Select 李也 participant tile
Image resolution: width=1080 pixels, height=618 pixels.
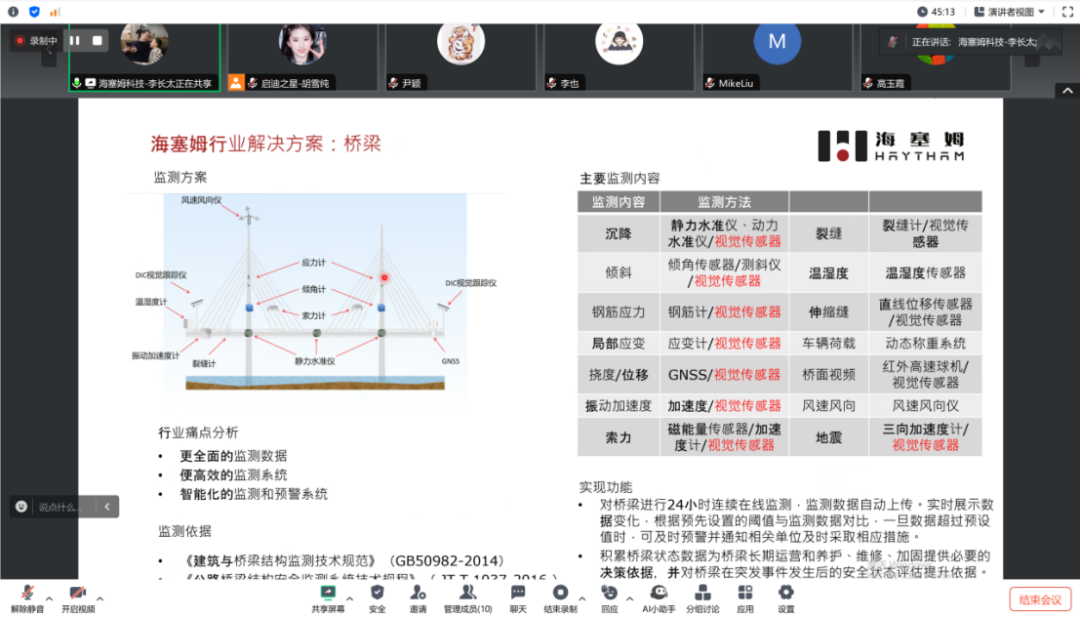tap(619, 57)
